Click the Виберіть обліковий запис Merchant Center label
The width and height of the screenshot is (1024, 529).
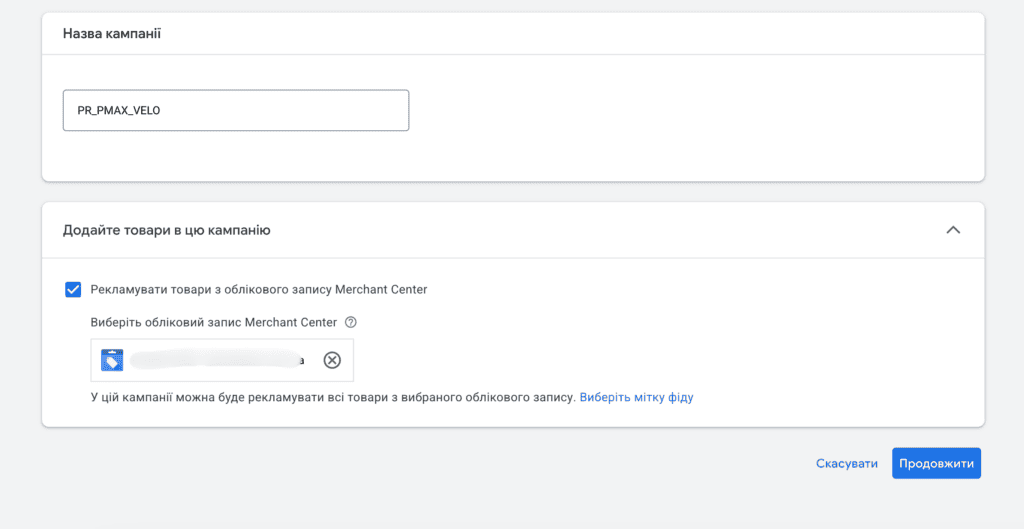(214, 322)
